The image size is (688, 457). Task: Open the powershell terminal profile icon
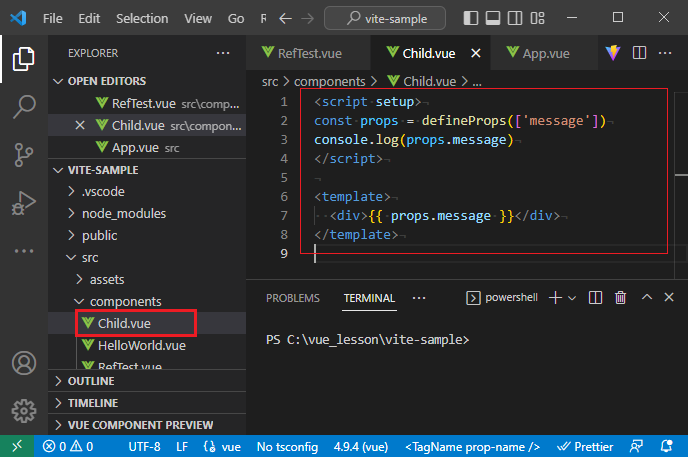pos(473,298)
